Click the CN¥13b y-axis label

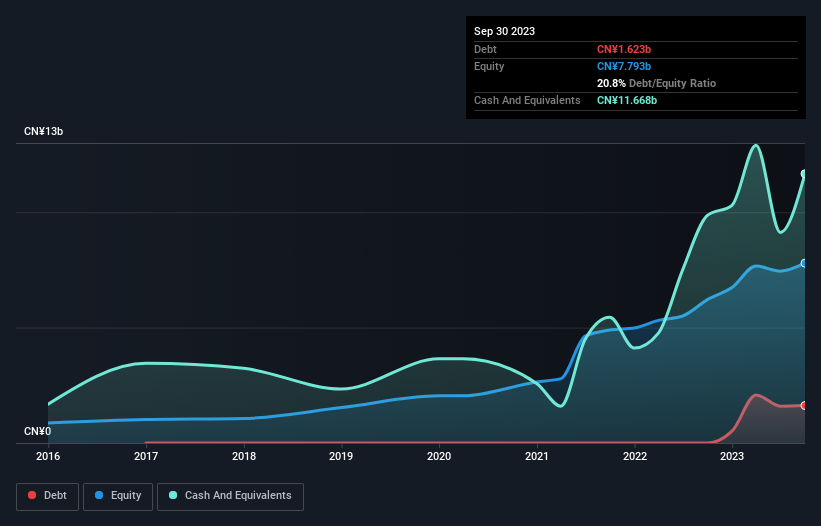tap(43, 131)
